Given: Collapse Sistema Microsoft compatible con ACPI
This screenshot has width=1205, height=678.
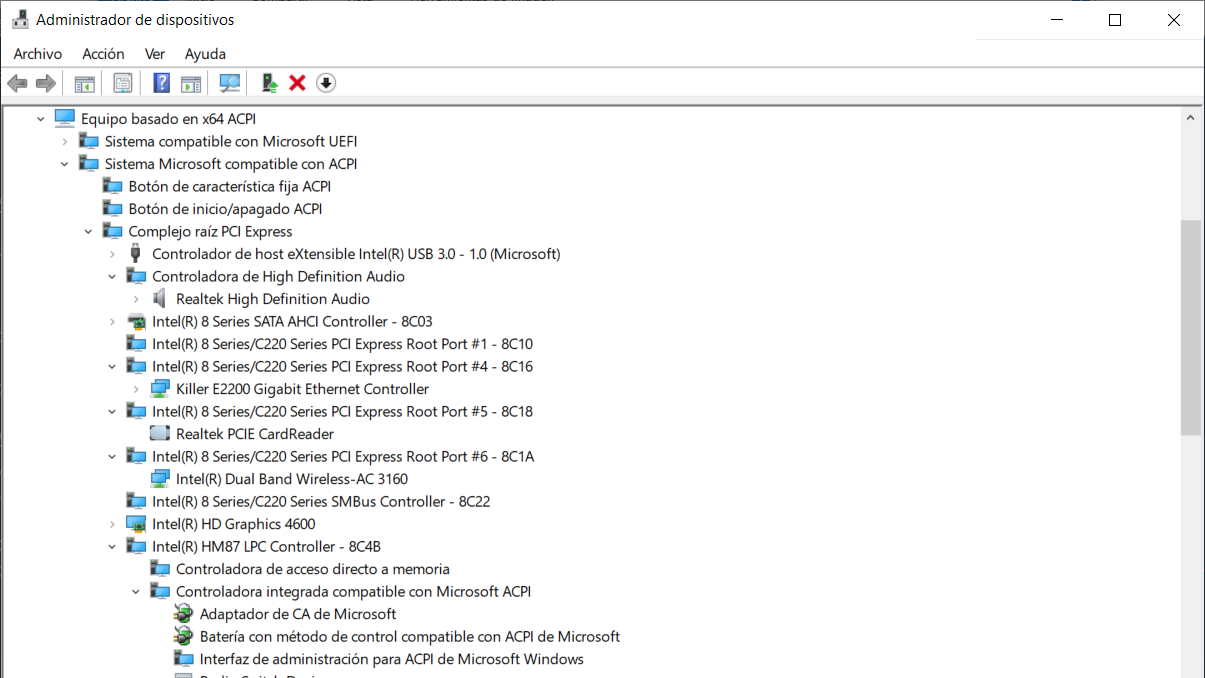Looking at the screenshot, I should coord(65,164).
